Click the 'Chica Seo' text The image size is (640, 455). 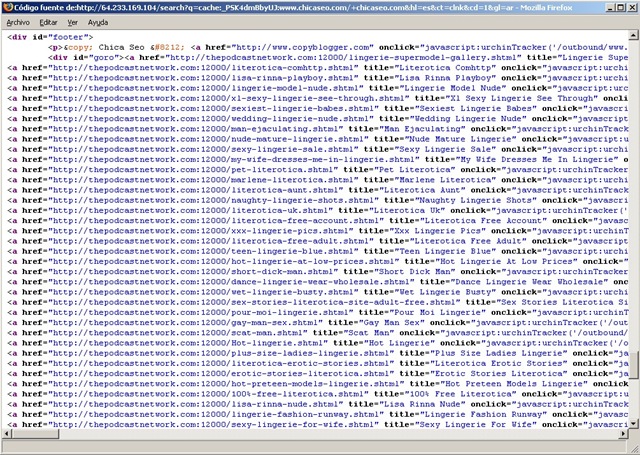pos(121,47)
